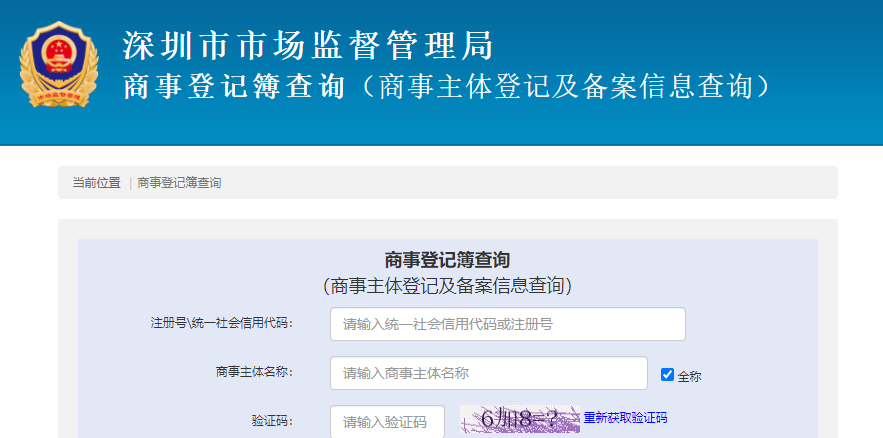Uncheck the 全称 checkbox

(668, 375)
